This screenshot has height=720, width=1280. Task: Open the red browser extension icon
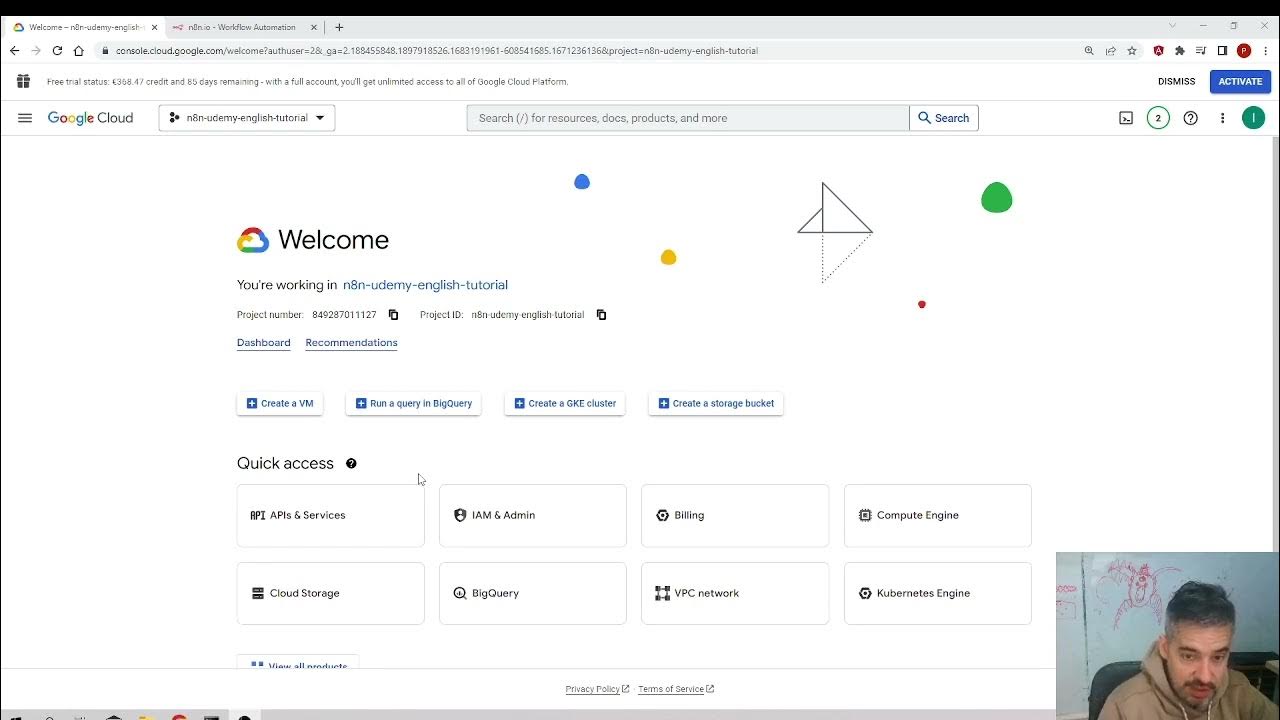pyautogui.click(x=1159, y=51)
